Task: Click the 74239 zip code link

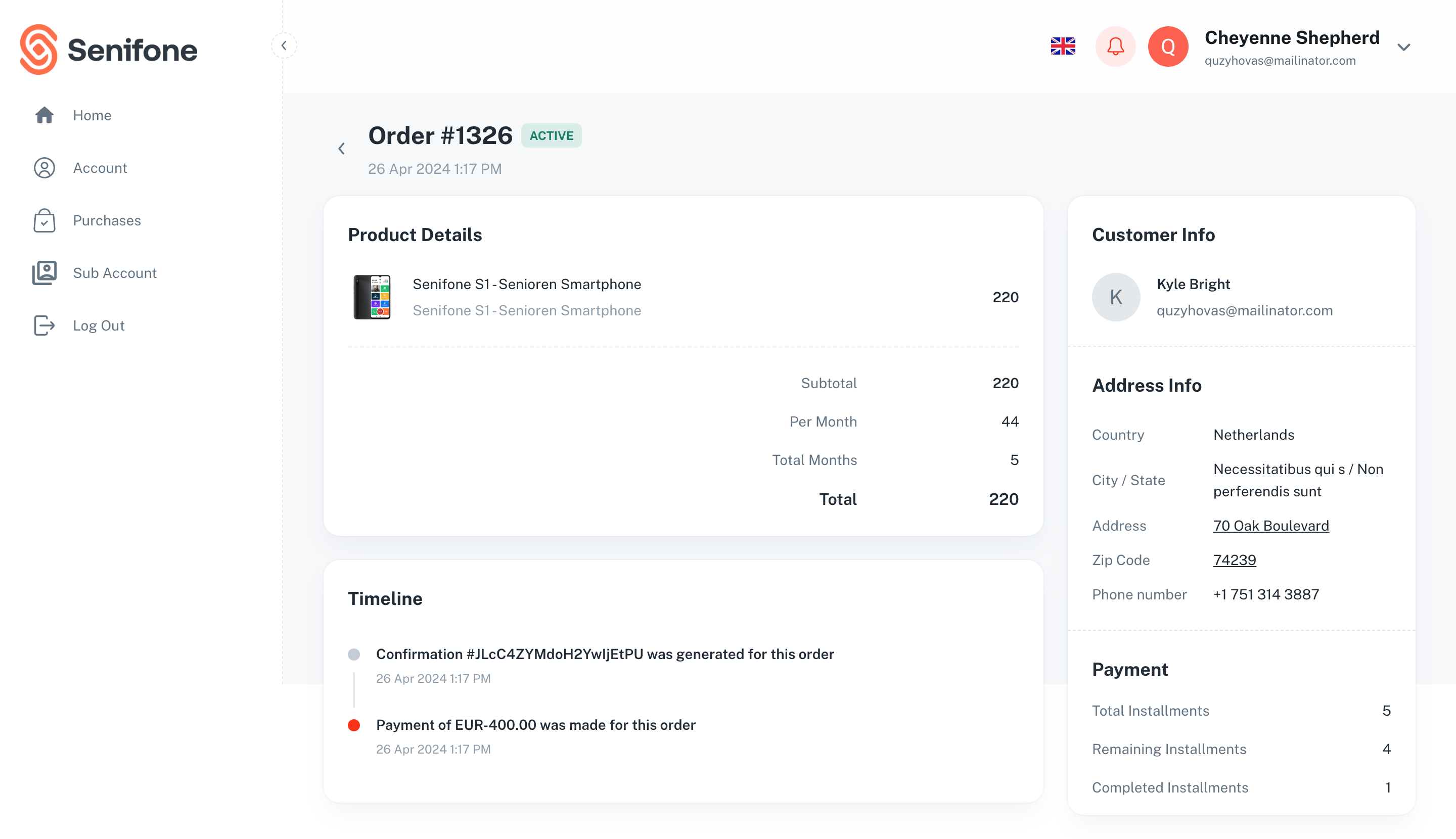Action: pos(1234,560)
